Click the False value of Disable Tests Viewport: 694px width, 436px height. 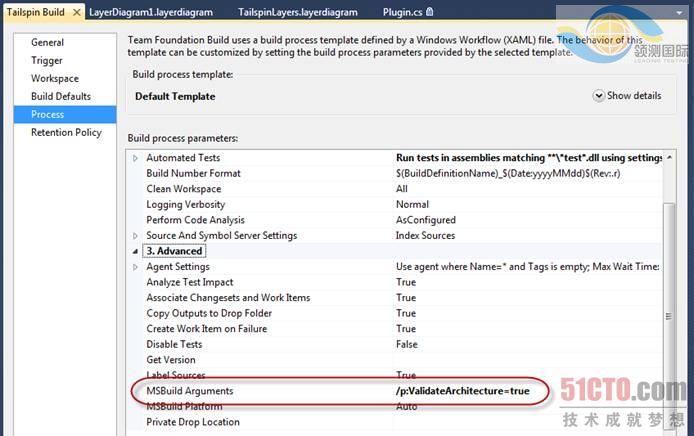[x=407, y=344]
